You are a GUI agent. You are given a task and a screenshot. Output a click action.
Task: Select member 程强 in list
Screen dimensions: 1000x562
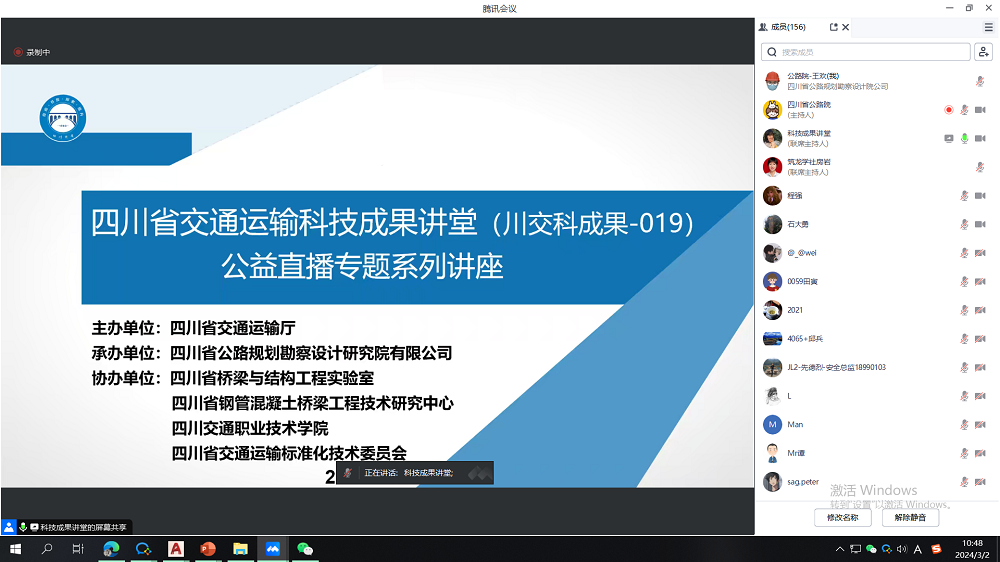(x=877, y=196)
